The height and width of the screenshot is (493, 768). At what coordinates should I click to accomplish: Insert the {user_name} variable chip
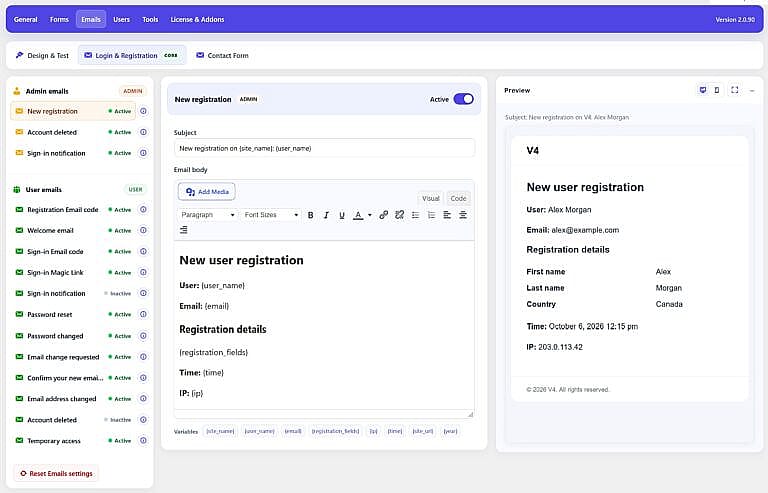click(260, 431)
